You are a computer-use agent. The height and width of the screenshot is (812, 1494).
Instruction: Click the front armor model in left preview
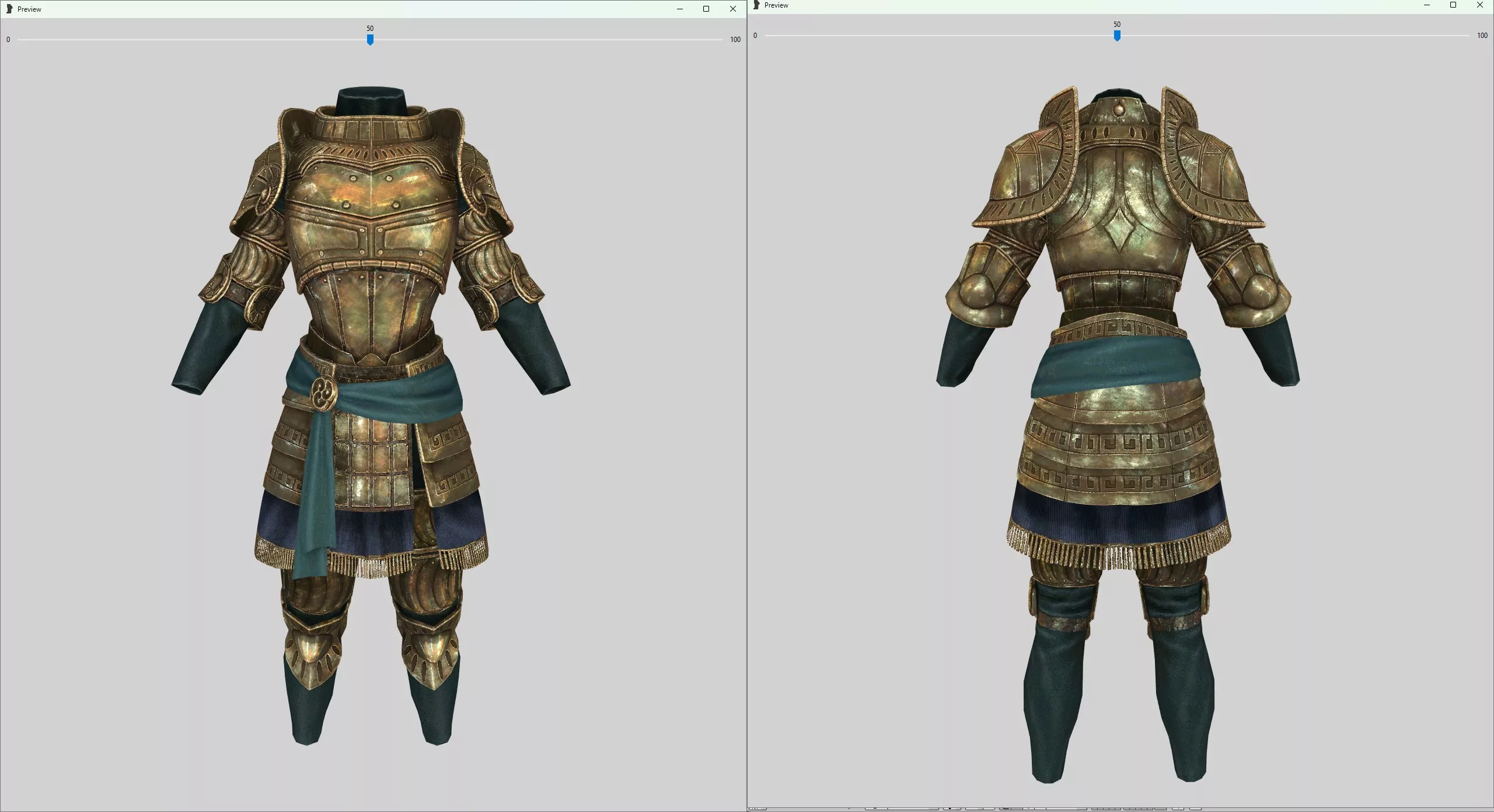371,415
